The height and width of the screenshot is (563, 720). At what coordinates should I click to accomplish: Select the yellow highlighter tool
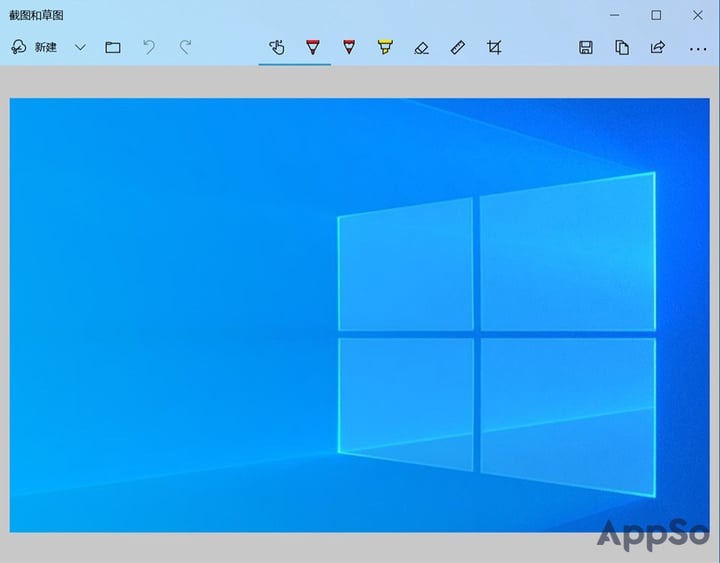point(385,47)
